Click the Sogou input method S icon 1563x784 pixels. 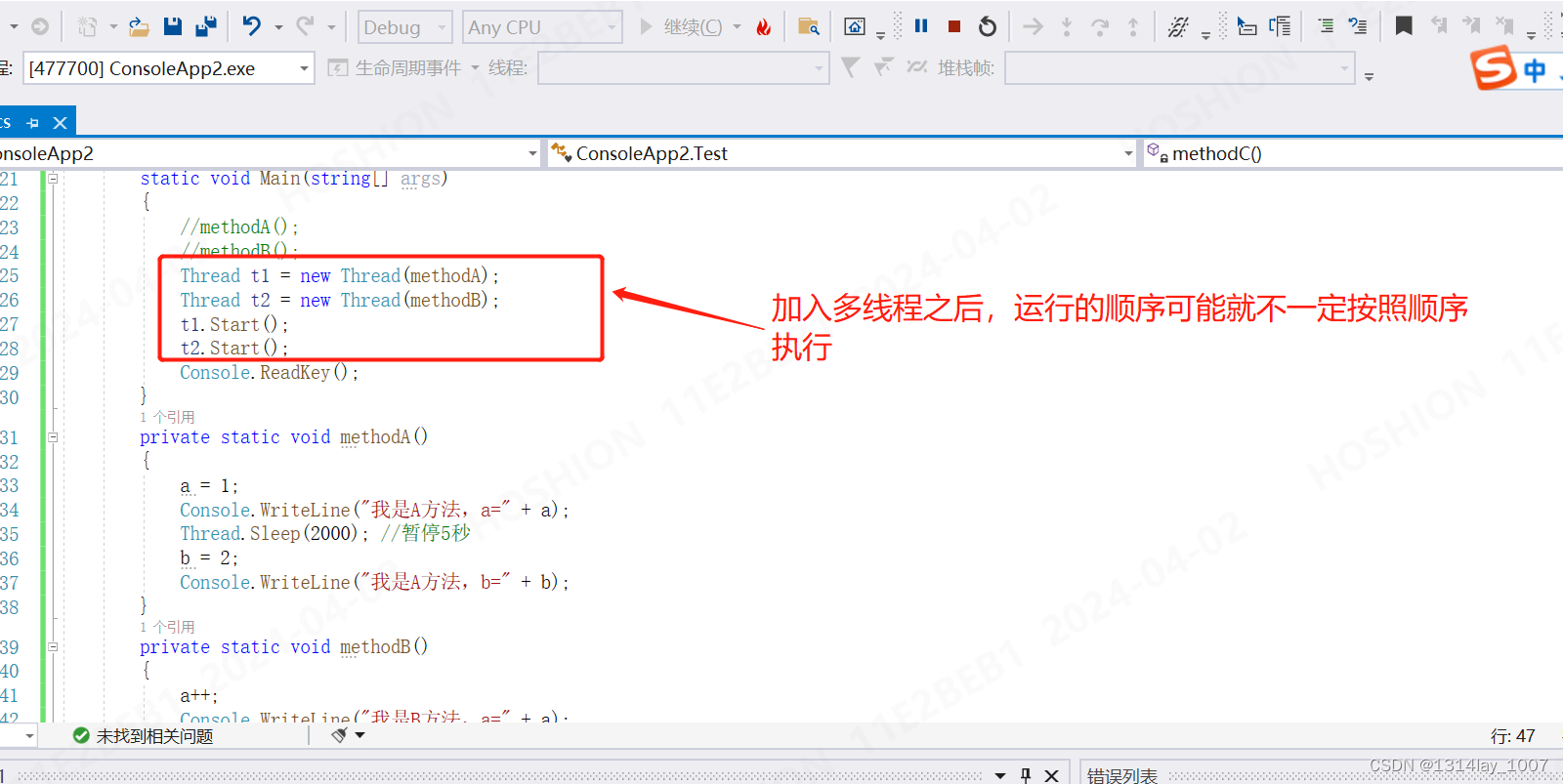pos(1494,68)
